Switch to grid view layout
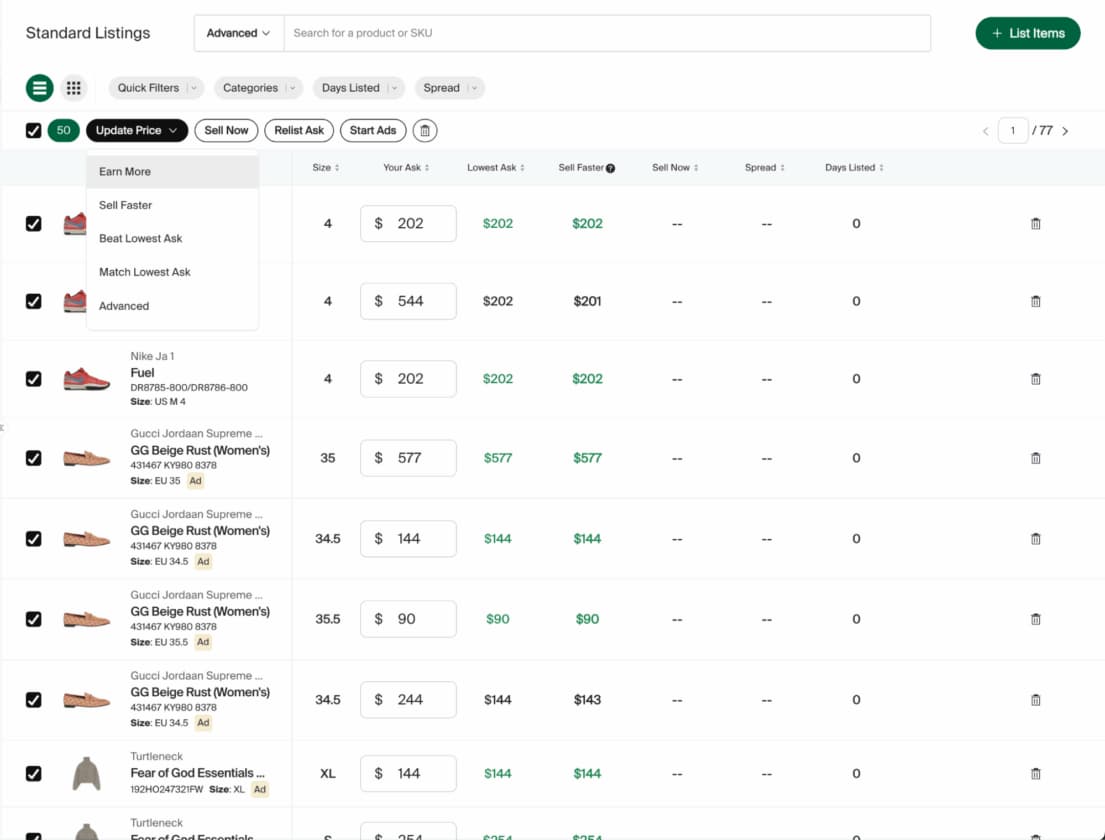1105x840 pixels. [73, 88]
